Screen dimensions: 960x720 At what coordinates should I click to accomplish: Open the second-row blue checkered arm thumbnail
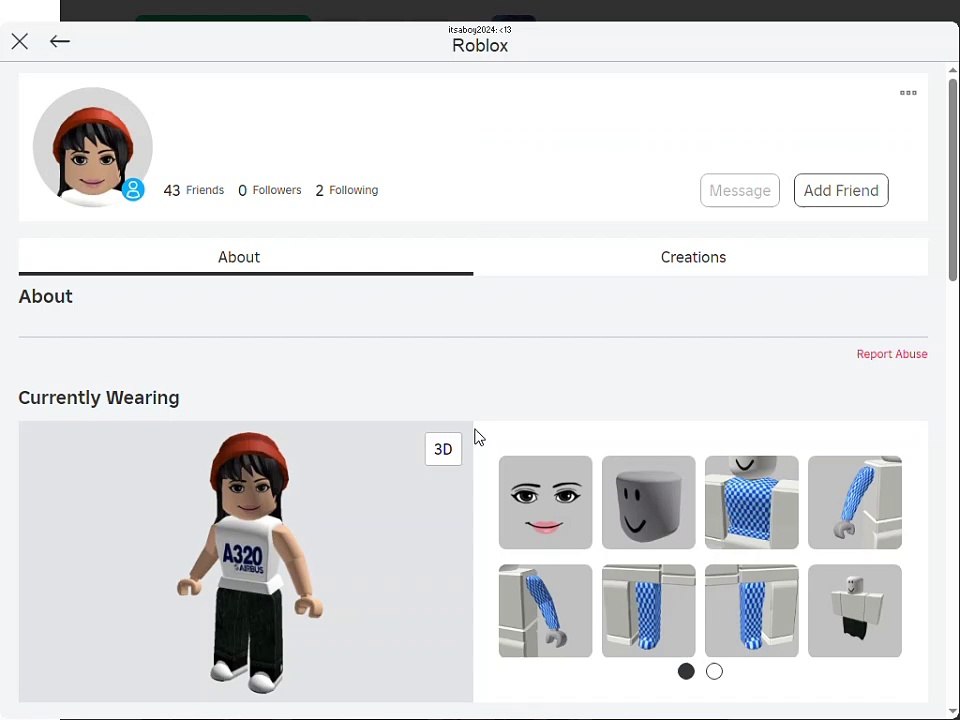(546, 610)
